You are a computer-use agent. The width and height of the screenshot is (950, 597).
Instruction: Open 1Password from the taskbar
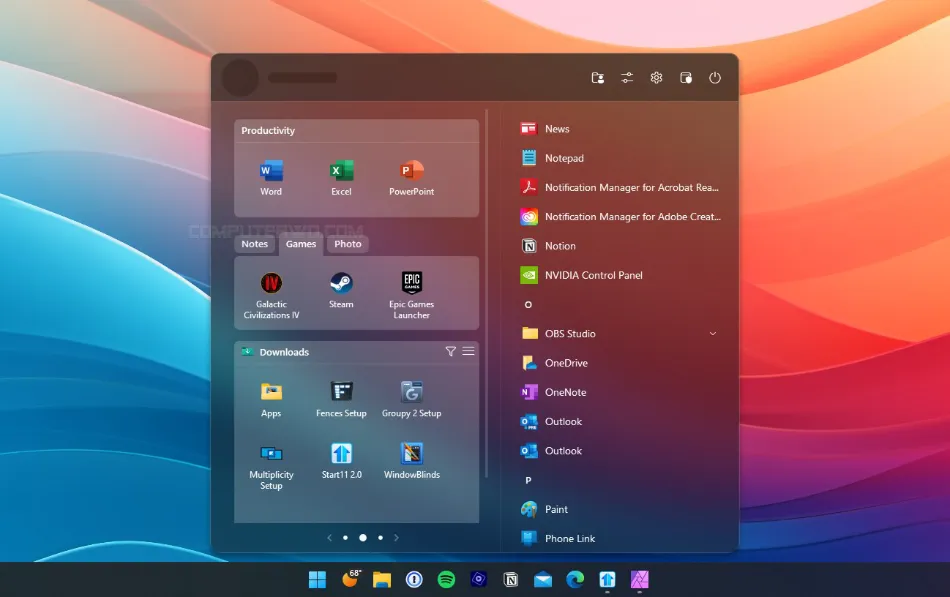[x=414, y=579]
